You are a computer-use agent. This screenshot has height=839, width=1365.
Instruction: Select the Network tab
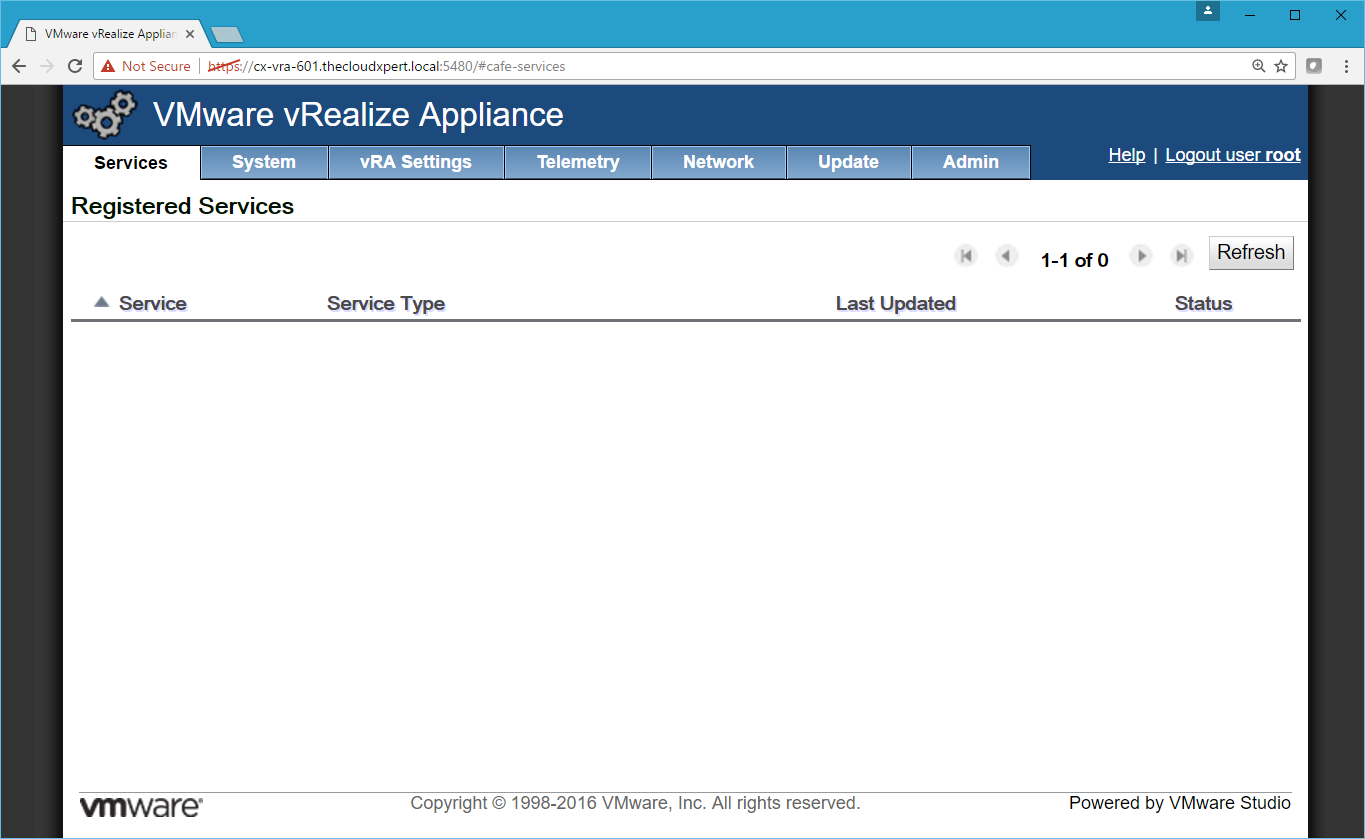[718, 162]
